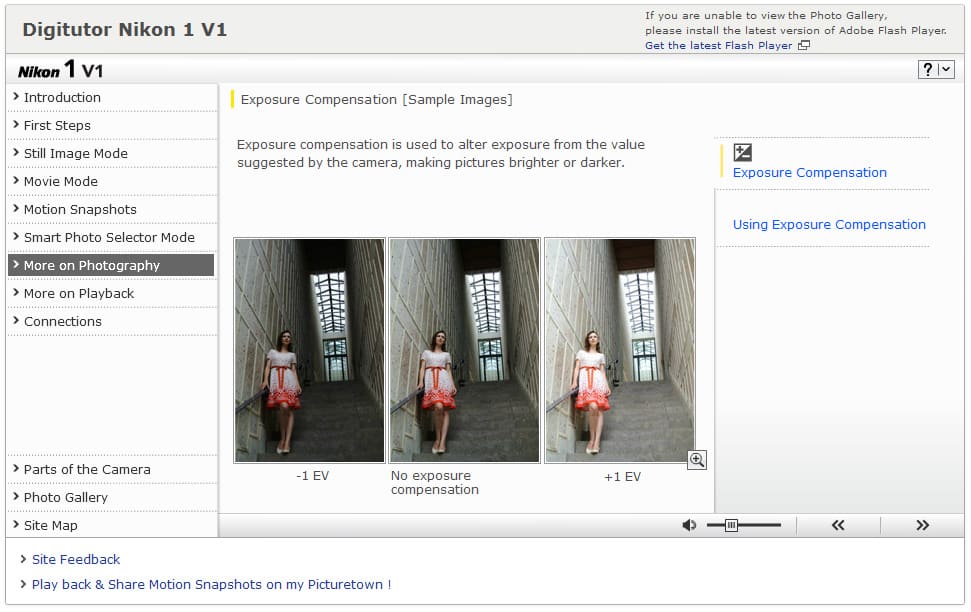The height and width of the screenshot is (612, 971).
Task: Click the chevron arrow beside Site Map
Action: click(16, 525)
